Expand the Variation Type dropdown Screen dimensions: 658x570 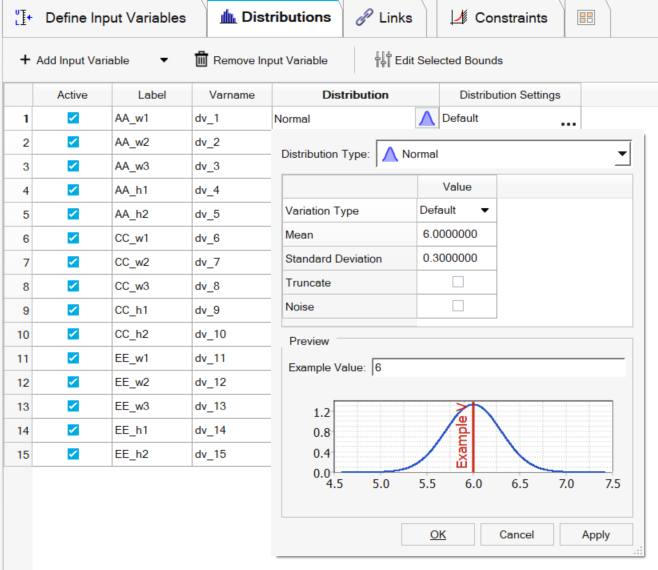485,211
